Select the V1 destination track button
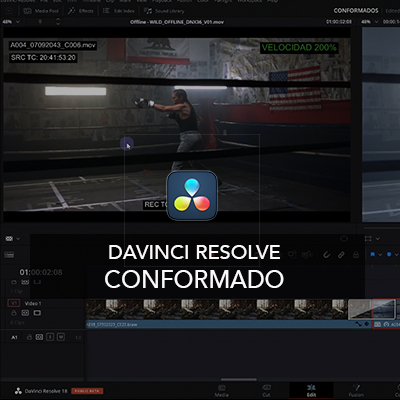 14,303
